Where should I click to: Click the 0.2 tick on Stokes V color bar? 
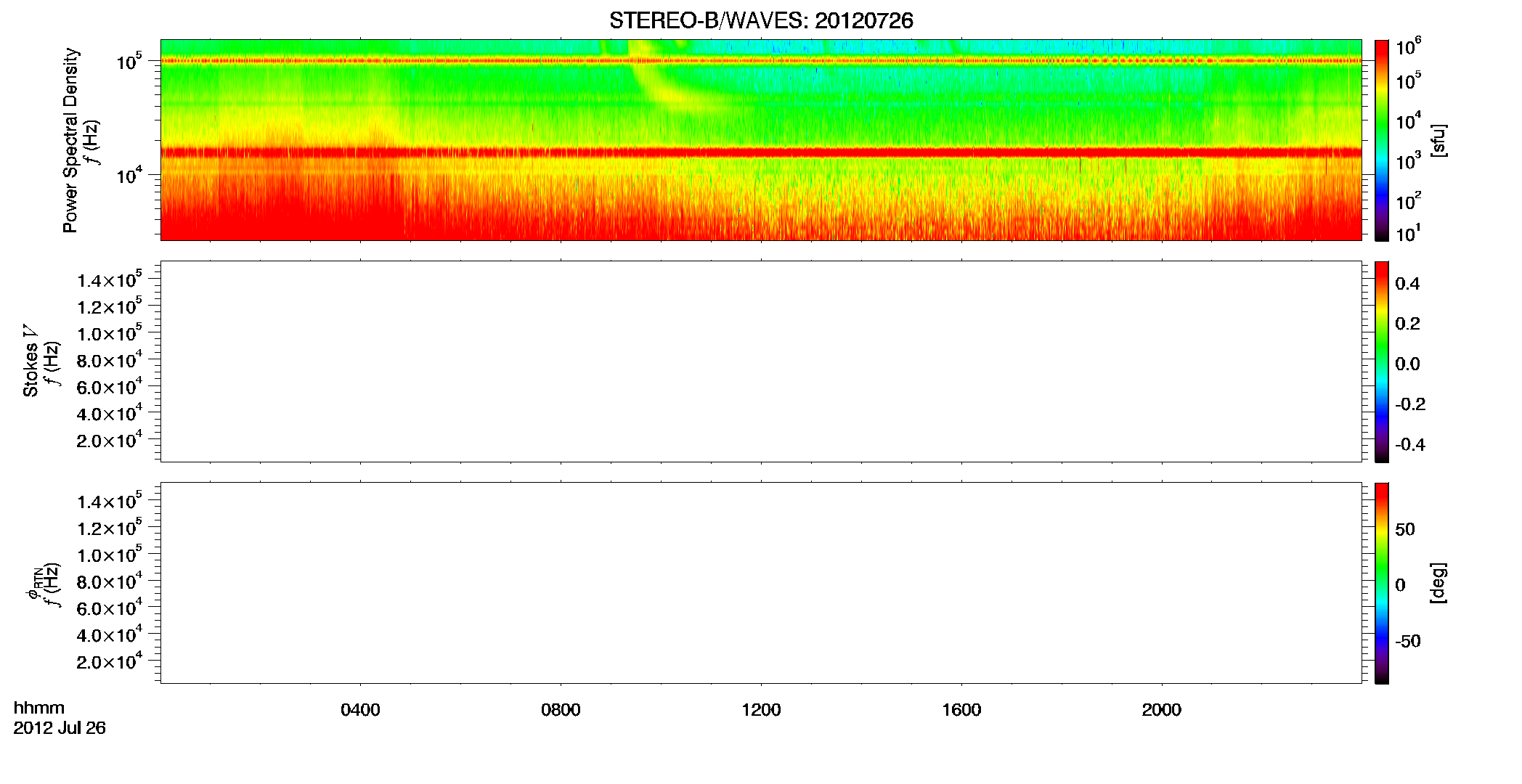(x=1407, y=324)
